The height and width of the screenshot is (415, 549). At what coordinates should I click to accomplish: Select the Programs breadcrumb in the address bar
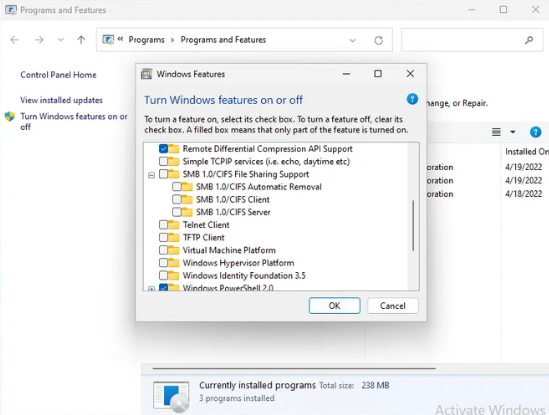click(146, 40)
